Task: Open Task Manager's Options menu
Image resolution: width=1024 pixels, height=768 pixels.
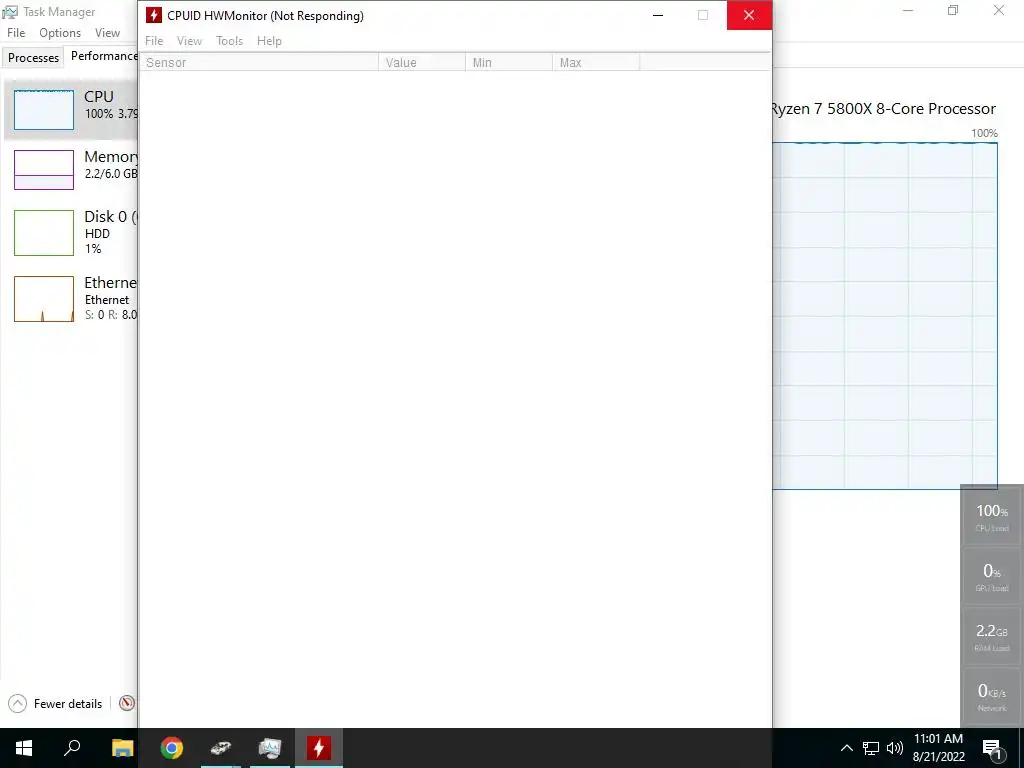Action: [60, 33]
